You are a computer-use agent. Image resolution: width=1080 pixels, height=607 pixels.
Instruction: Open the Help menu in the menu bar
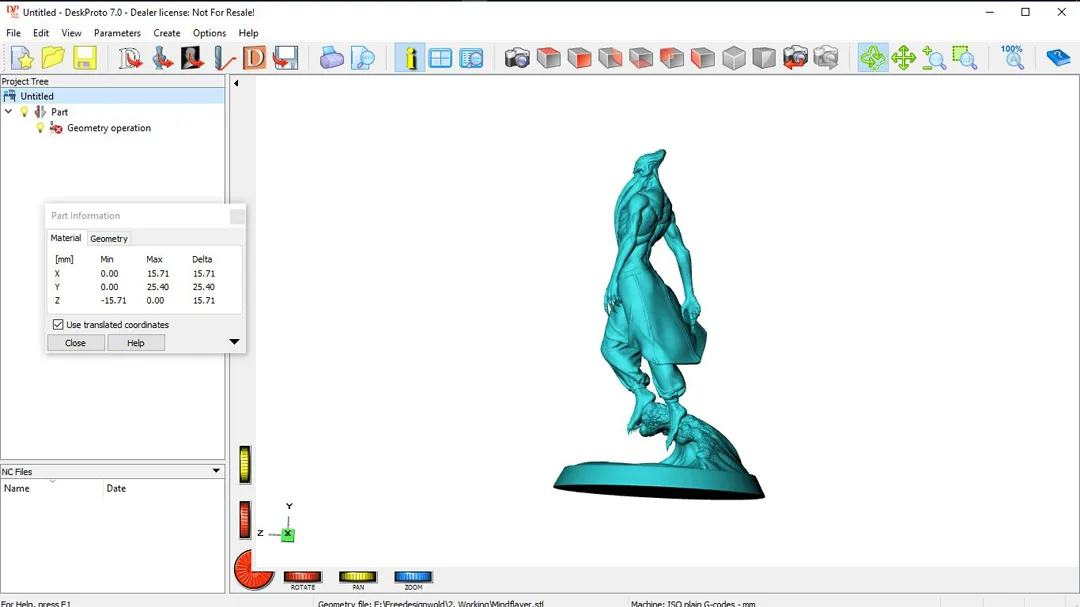249,33
